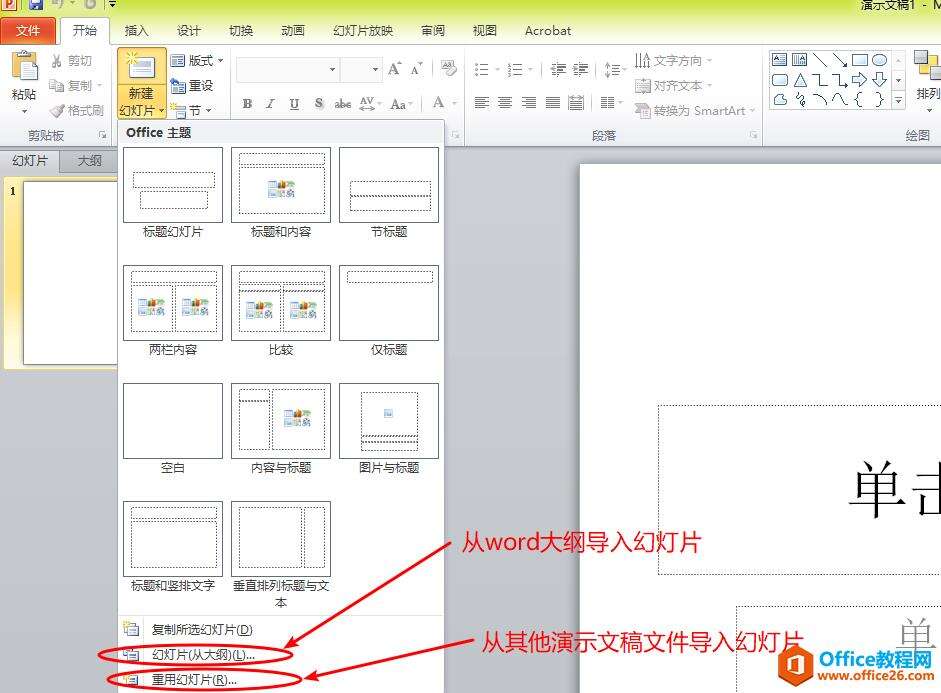This screenshot has height=693, width=941.
Task: Click the Increase Font Size icon
Action: pyautogui.click(x=394, y=69)
